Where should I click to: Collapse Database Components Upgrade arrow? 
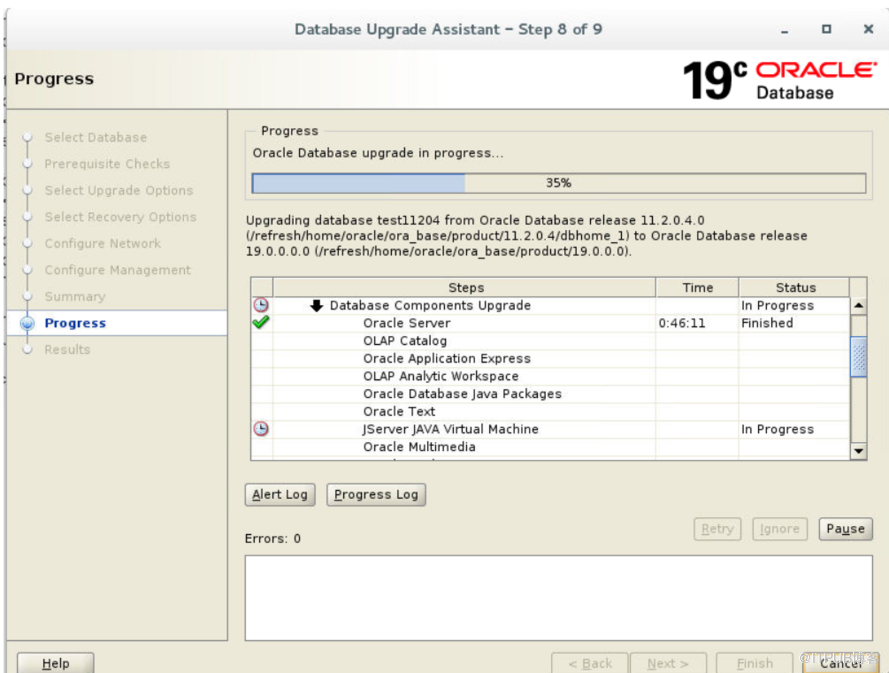tap(317, 306)
